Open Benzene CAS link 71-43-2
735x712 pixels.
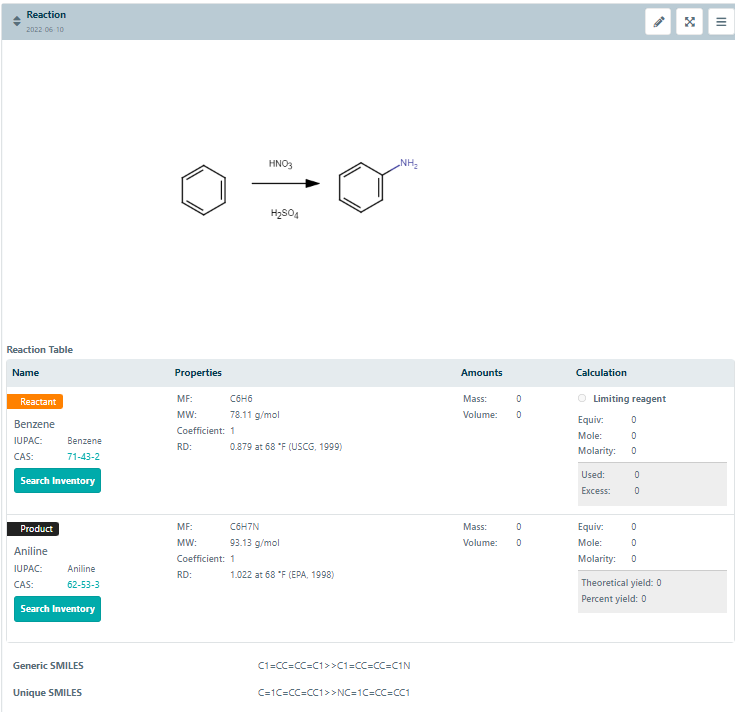(83, 456)
